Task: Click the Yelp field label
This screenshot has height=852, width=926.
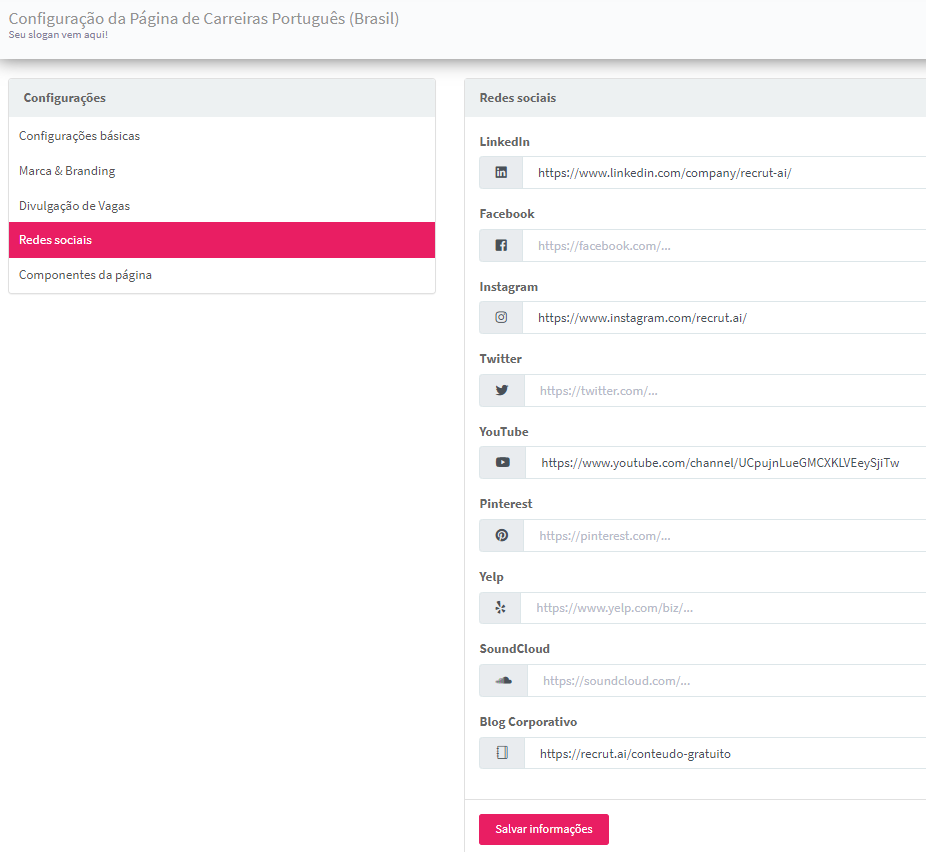Action: [491, 577]
